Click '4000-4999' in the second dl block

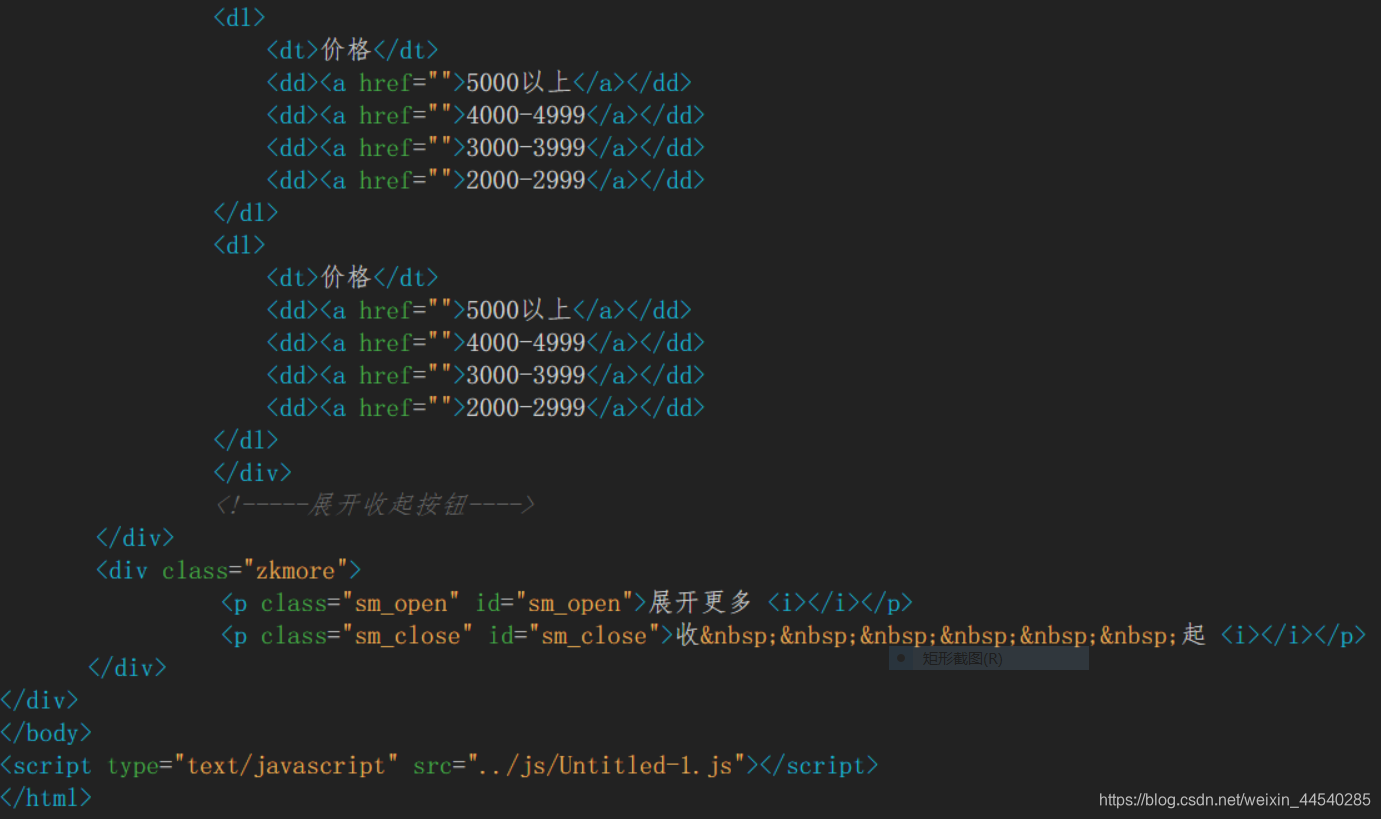pyautogui.click(x=526, y=343)
